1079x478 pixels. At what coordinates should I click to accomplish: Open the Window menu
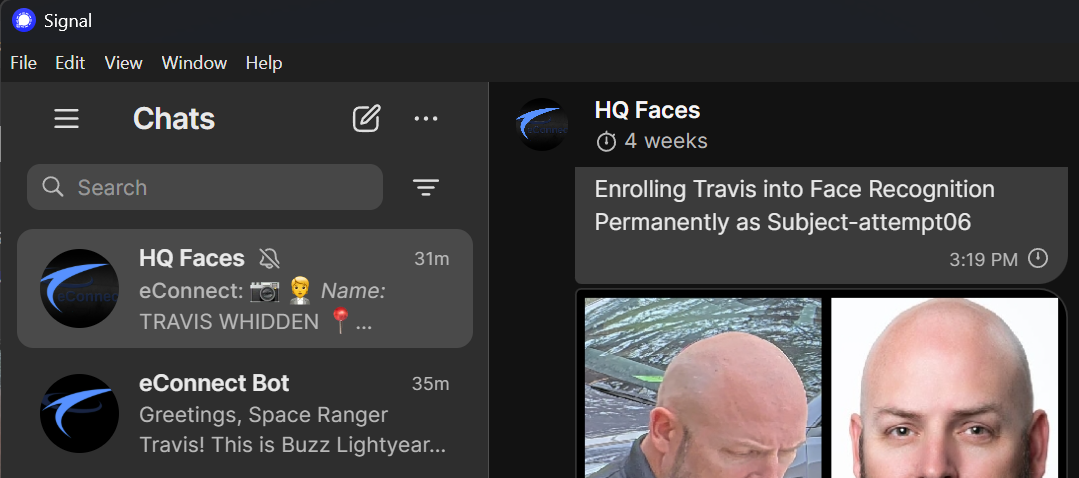coord(194,63)
